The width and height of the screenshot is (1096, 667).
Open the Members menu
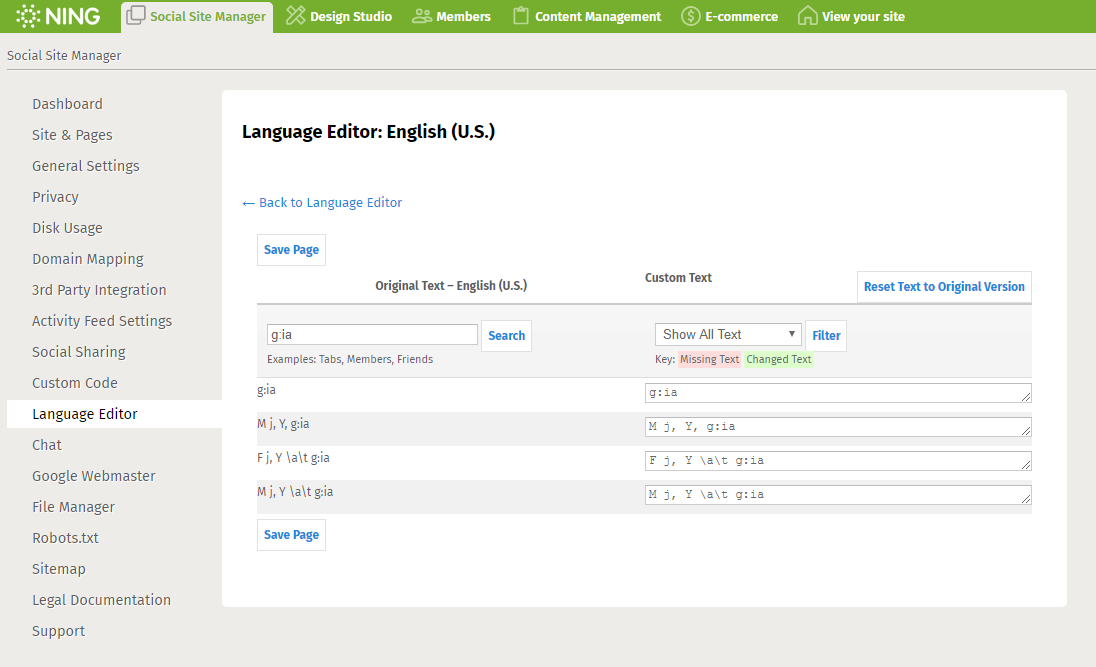point(452,16)
